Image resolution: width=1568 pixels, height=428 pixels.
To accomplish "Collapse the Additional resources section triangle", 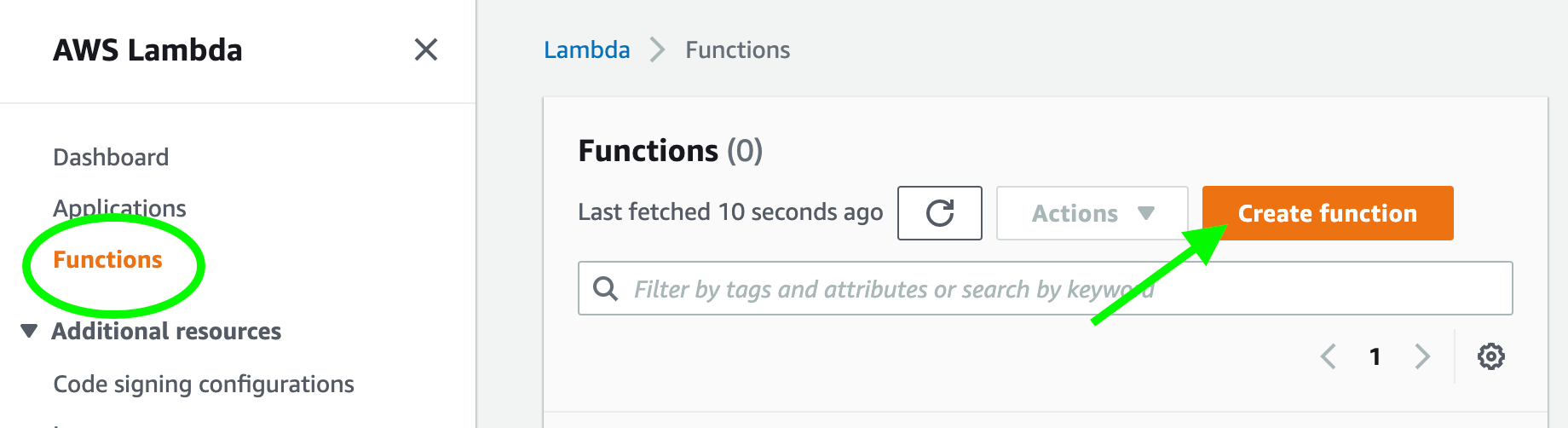I will point(29,331).
